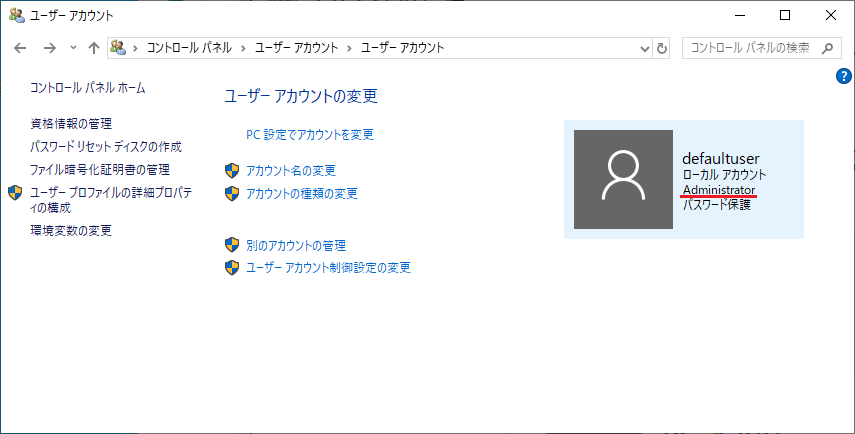Click the defaultuser profile picture
855x434 pixels.
pyautogui.click(x=623, y=179)
